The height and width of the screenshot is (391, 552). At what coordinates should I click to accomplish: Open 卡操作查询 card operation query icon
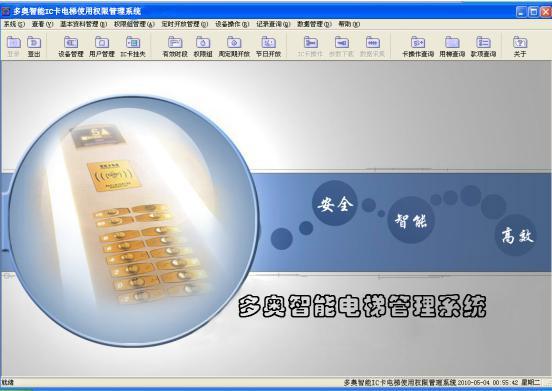coord(418,46)
